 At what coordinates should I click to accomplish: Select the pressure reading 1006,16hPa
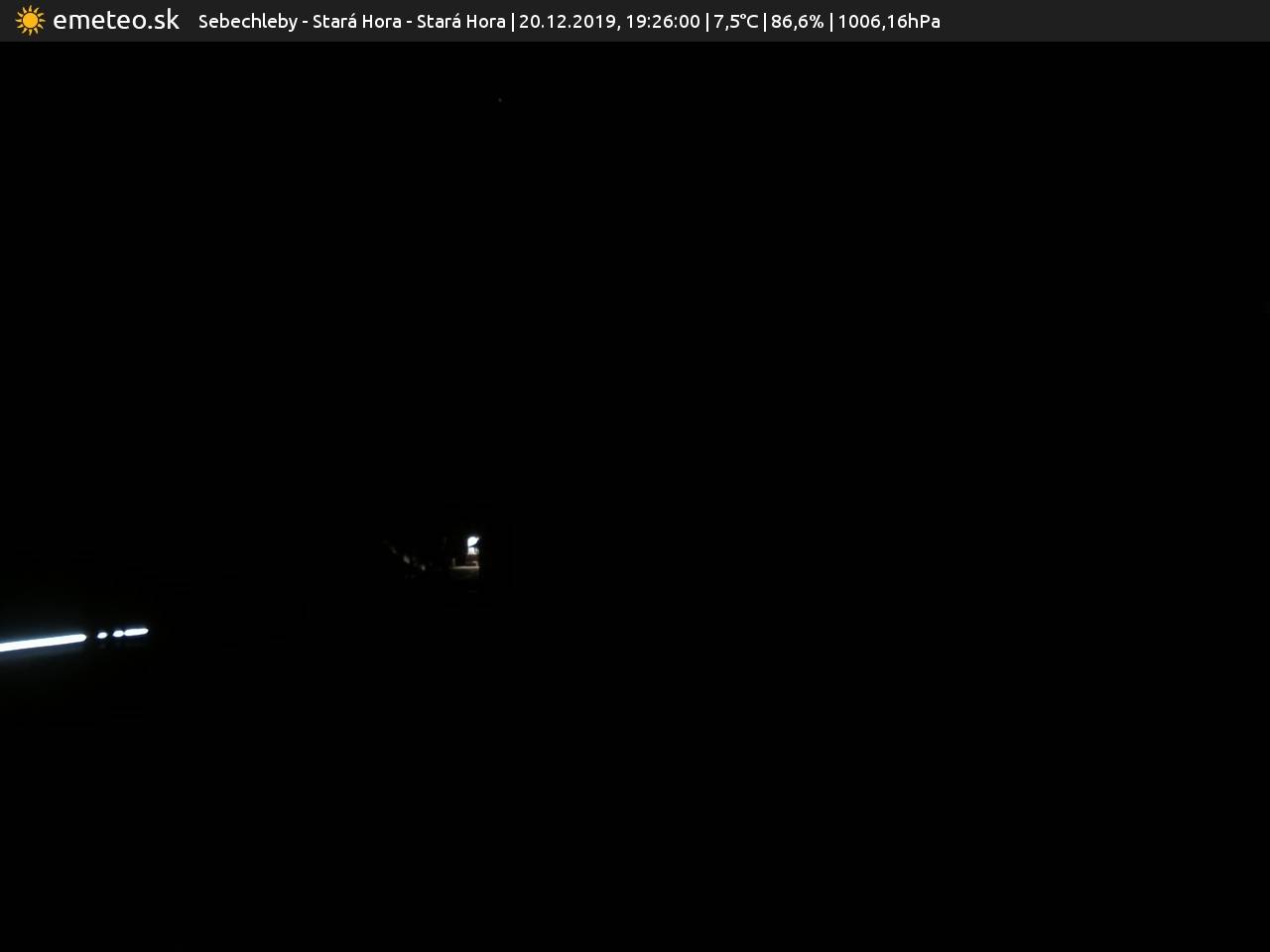pyautogui.click(x=889, y=21)
